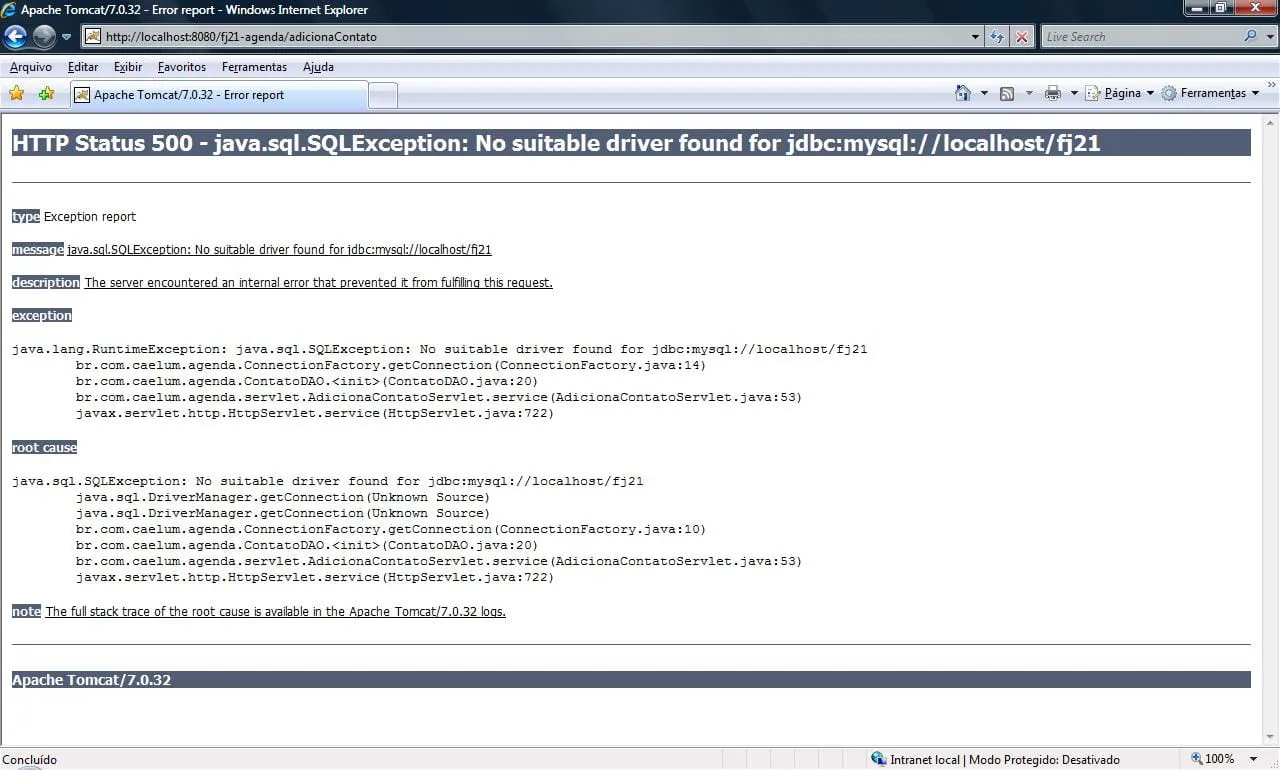Click the RSS feeds icon

coord(1007,93)
